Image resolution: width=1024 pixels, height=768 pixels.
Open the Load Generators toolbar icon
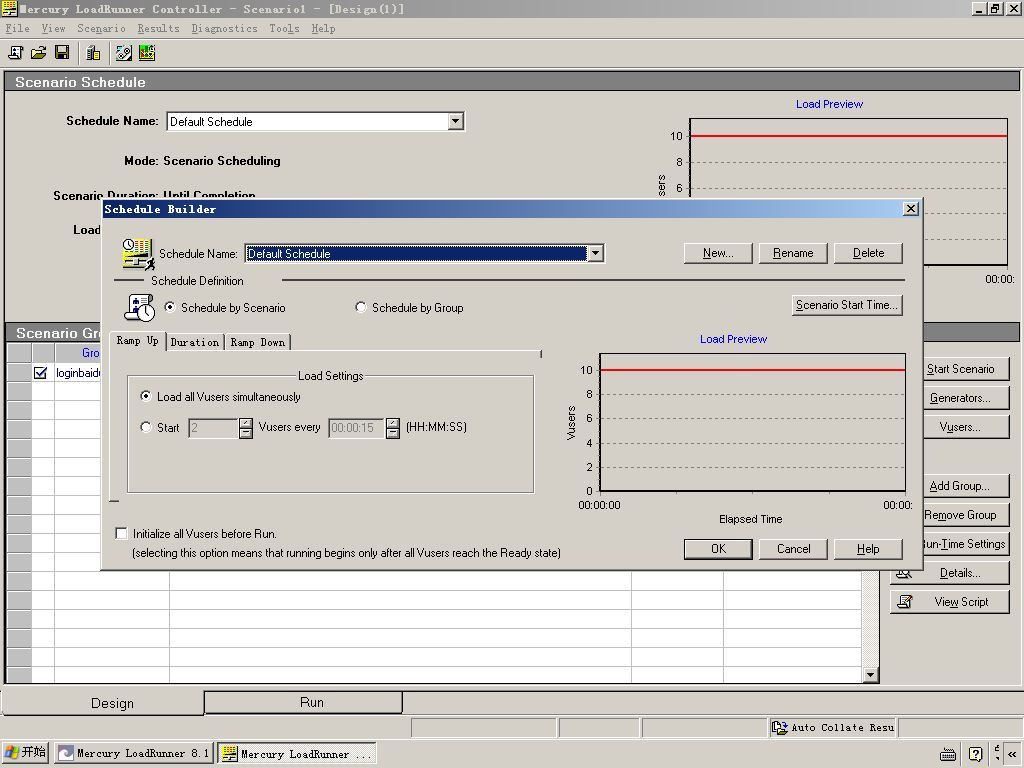[93, 52]
